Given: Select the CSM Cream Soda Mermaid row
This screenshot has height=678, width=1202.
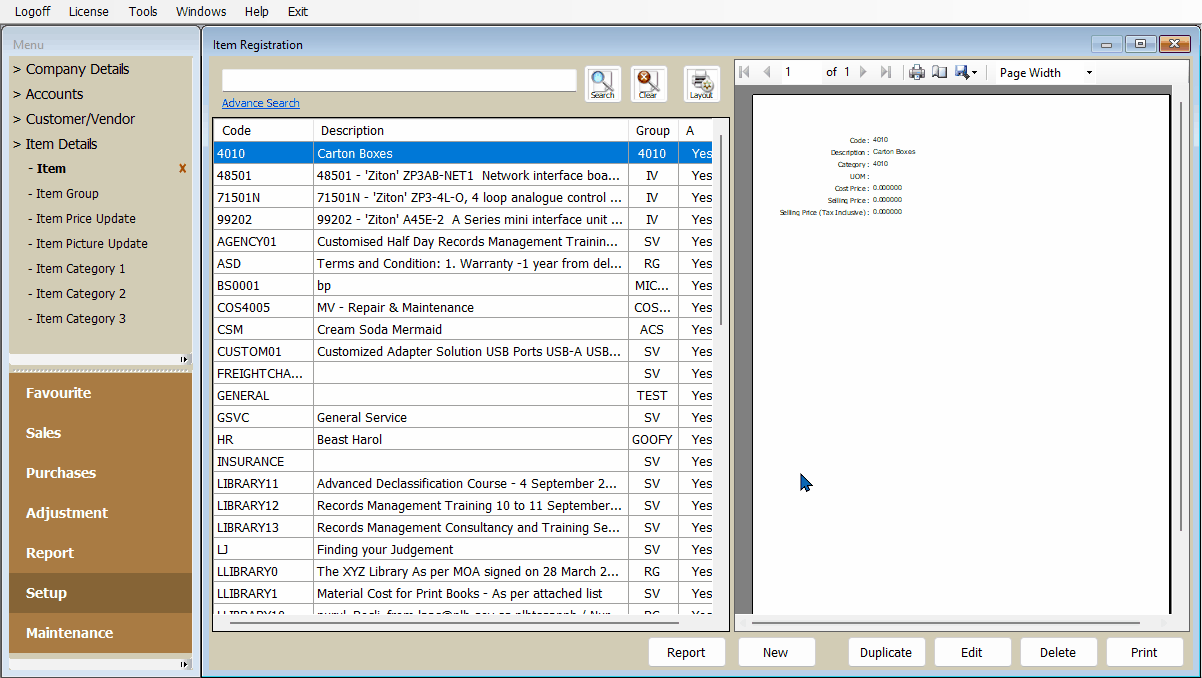Looking at the screenshot, I should click(465, 330).
